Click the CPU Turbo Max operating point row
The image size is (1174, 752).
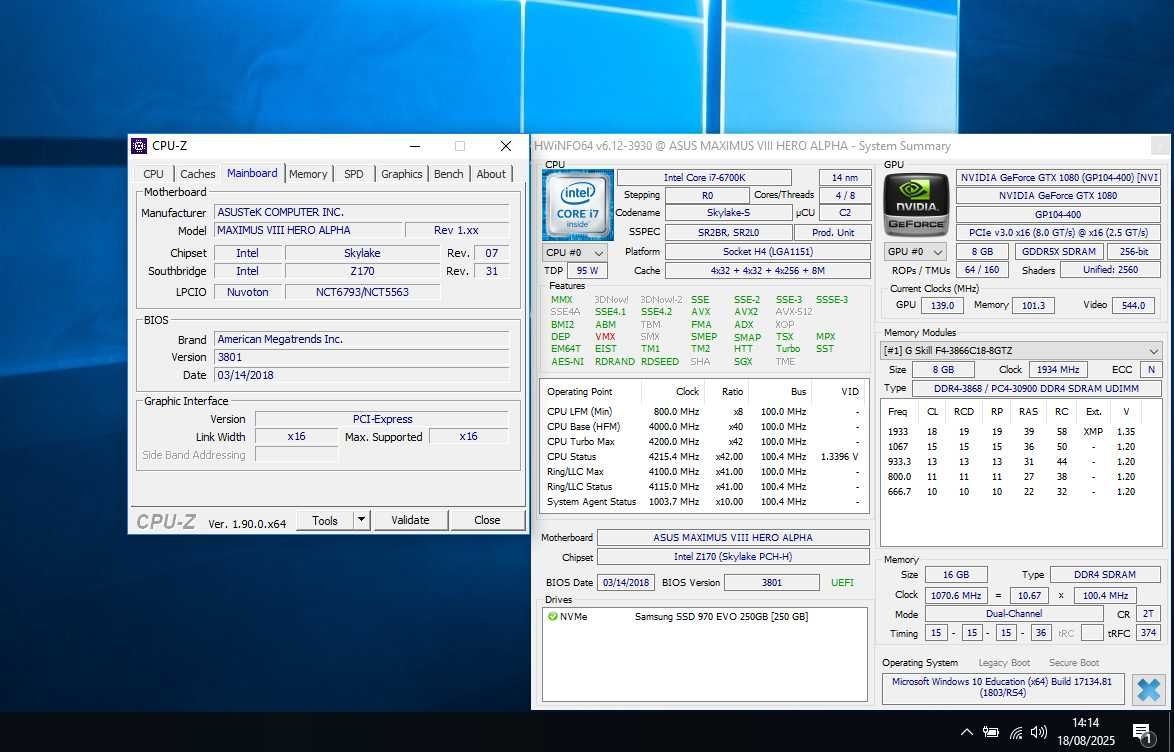[x=704, y=442]
